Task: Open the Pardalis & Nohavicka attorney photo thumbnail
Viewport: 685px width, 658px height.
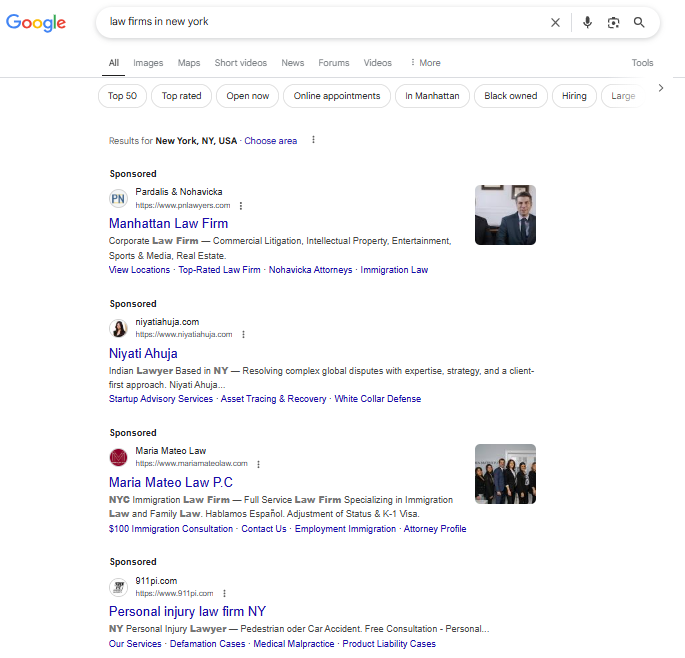Action: pos(505,215)
